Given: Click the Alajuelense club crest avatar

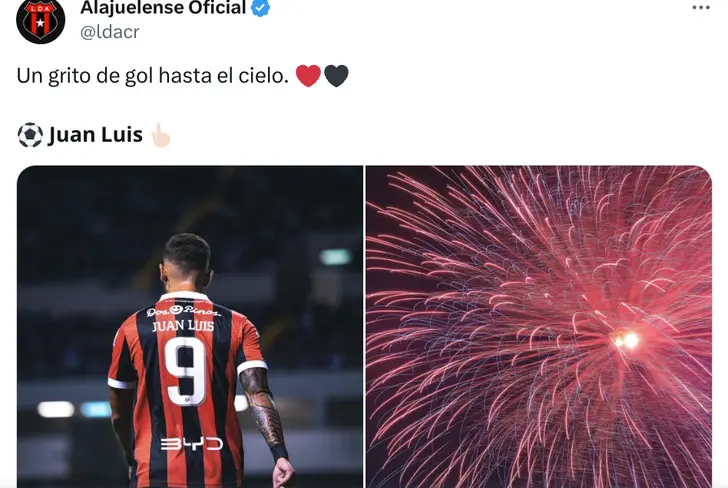Looking at the screenshot, I should tap(40, 20).
